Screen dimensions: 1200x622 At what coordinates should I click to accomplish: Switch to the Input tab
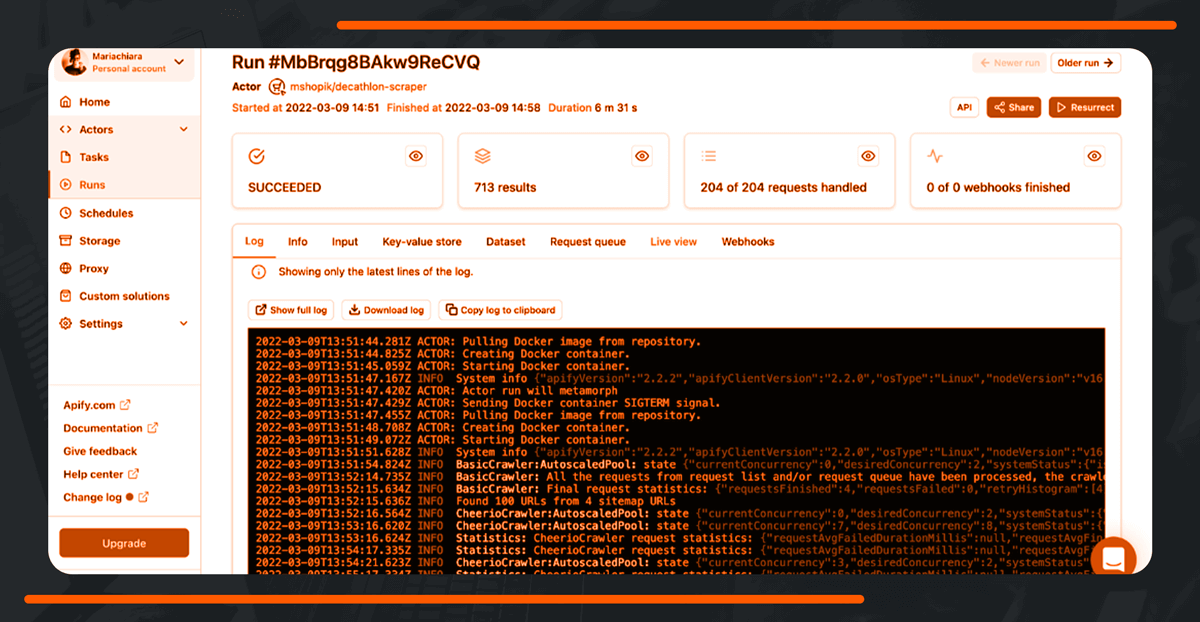tap(345, 242)
